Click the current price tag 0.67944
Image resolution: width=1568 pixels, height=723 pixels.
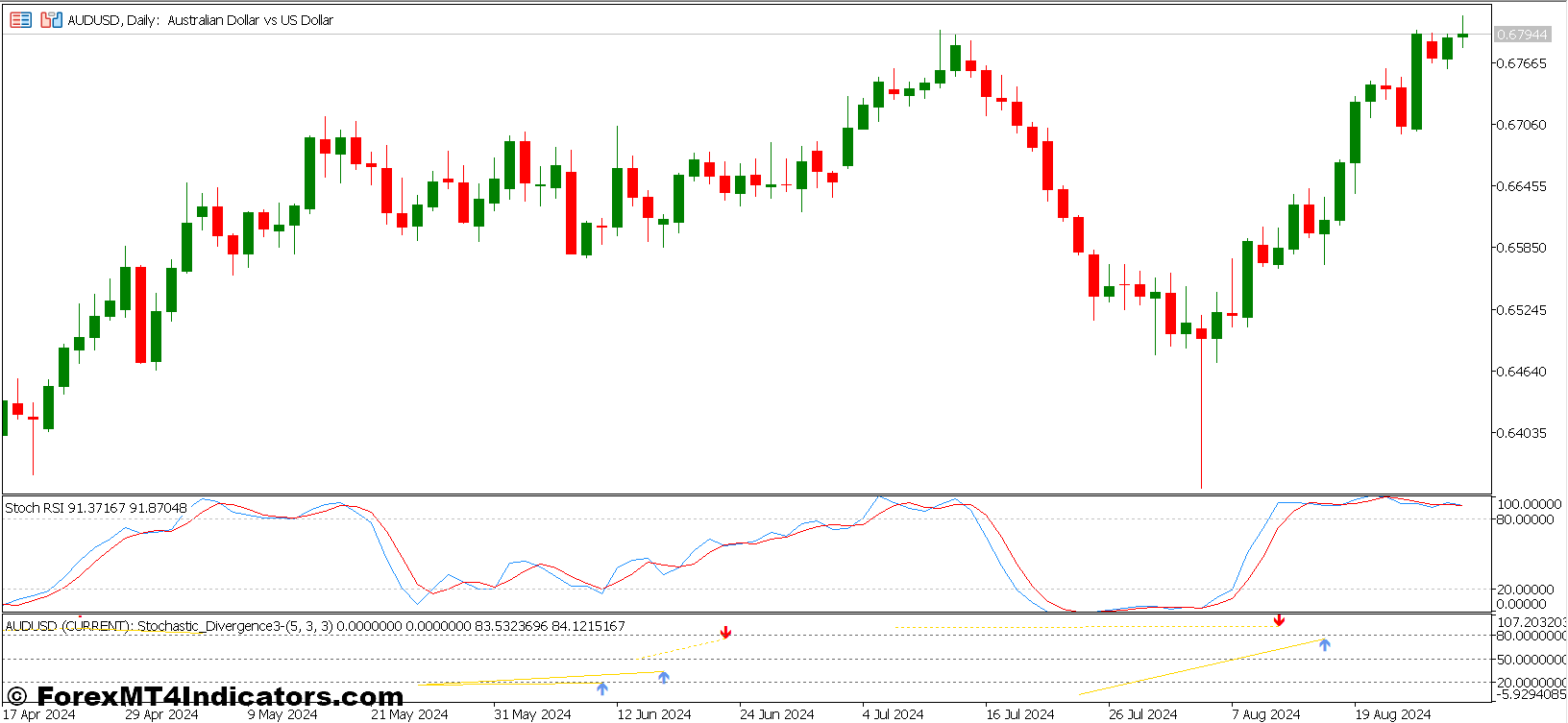1522,35
